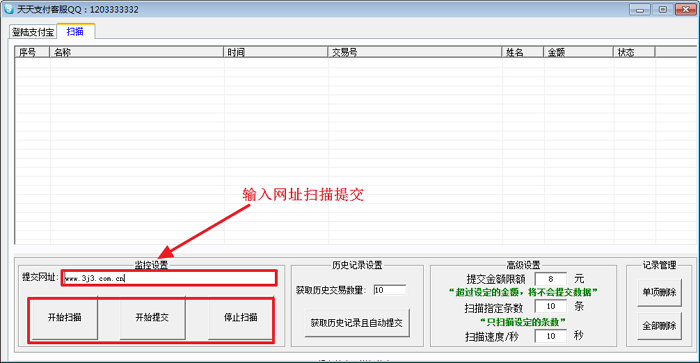Click 获取历史记录且自动提交 button
The height and width of the screenshot is (363, 700).
pos(357,322)
